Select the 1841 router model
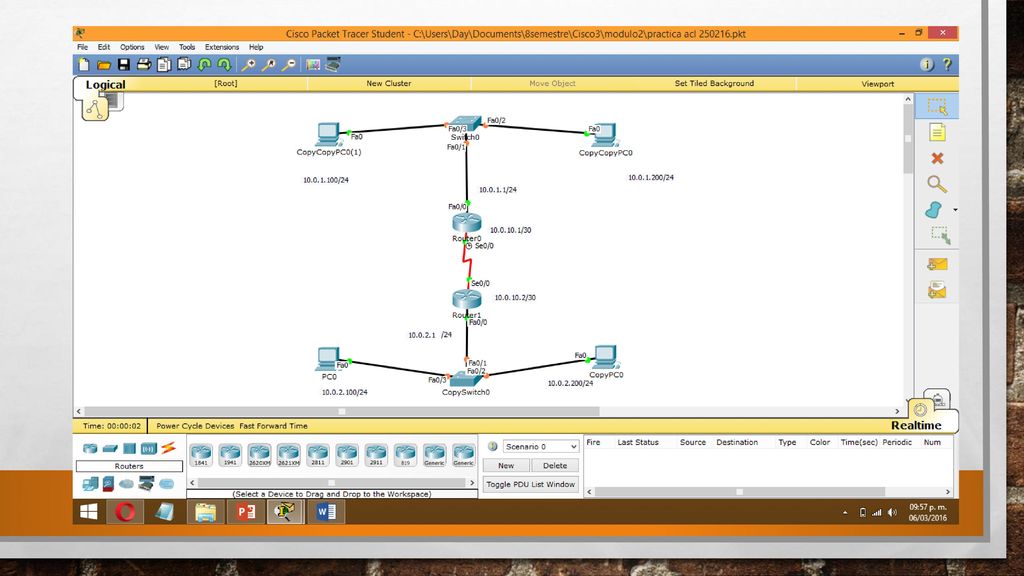 tap(201, 455)
